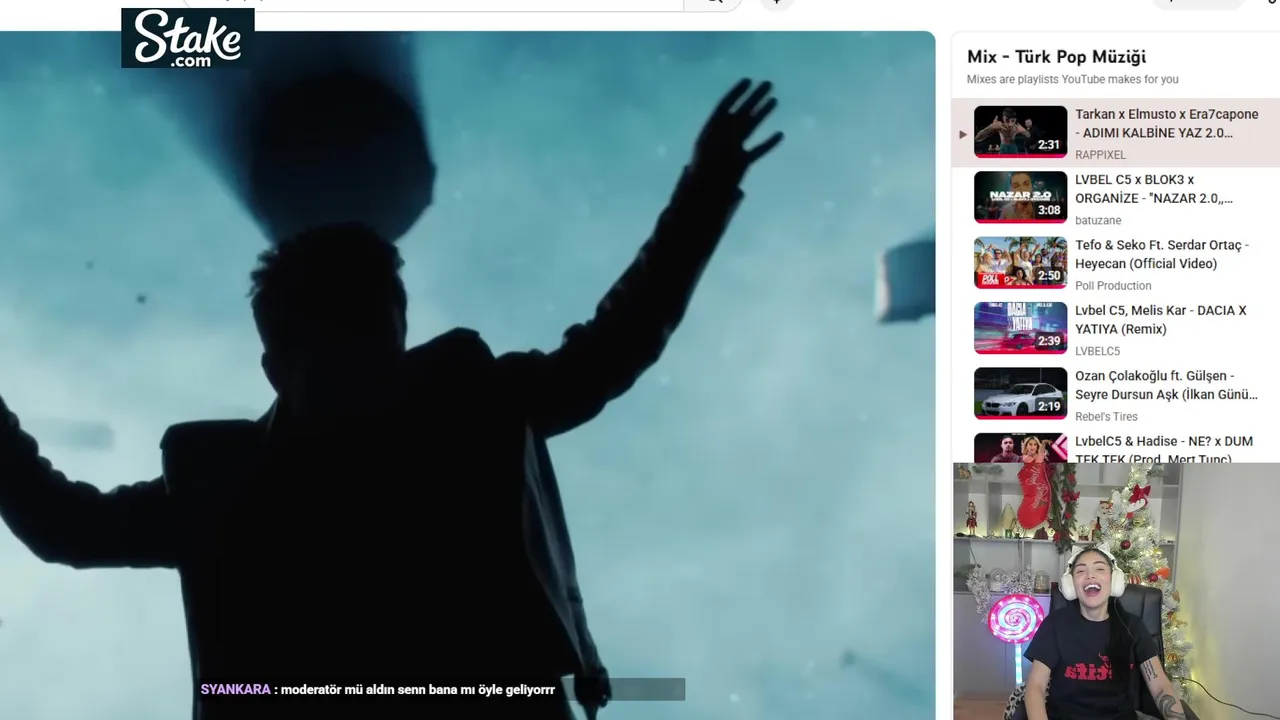Click the '2:31' duration badge on the Tarkan thumbnail
1280x720 pixels.
(x=1048, y=145)
